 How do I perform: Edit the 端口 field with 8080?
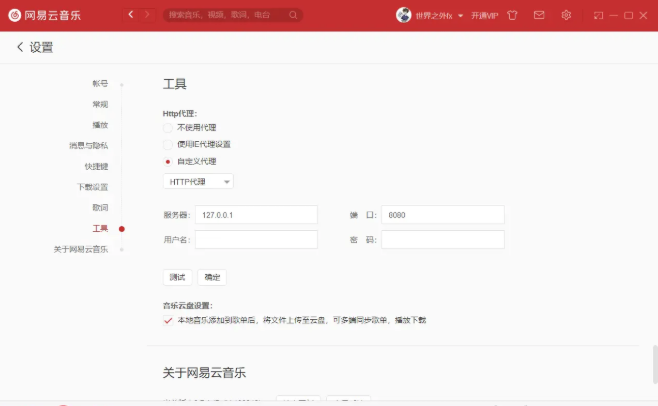[x=443, y=215]
